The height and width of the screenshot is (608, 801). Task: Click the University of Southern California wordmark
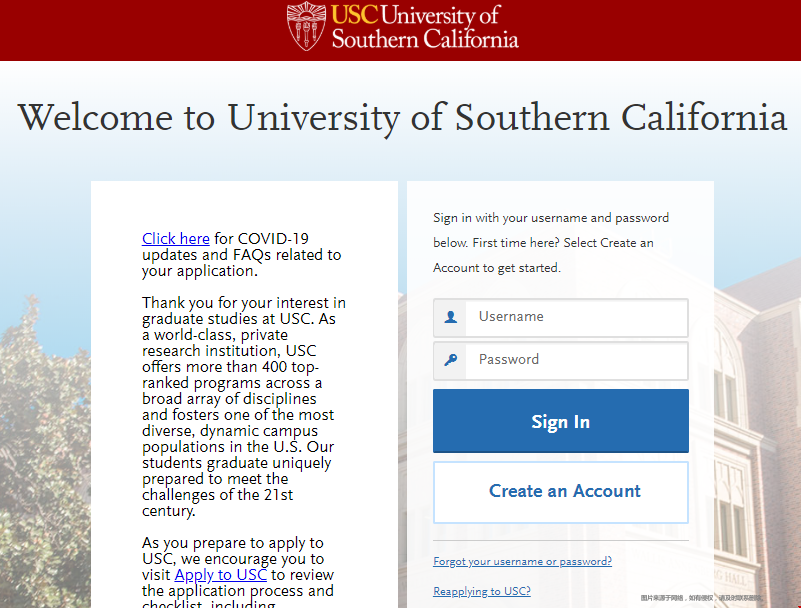tap(425, 27)
